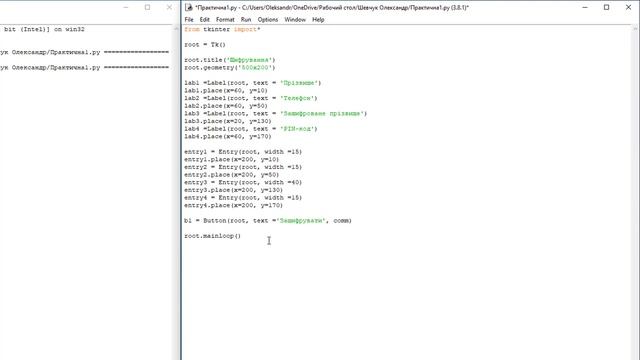Click the lab2 =Label definition line
Screen dimensions: 640x360
[251, 98]
